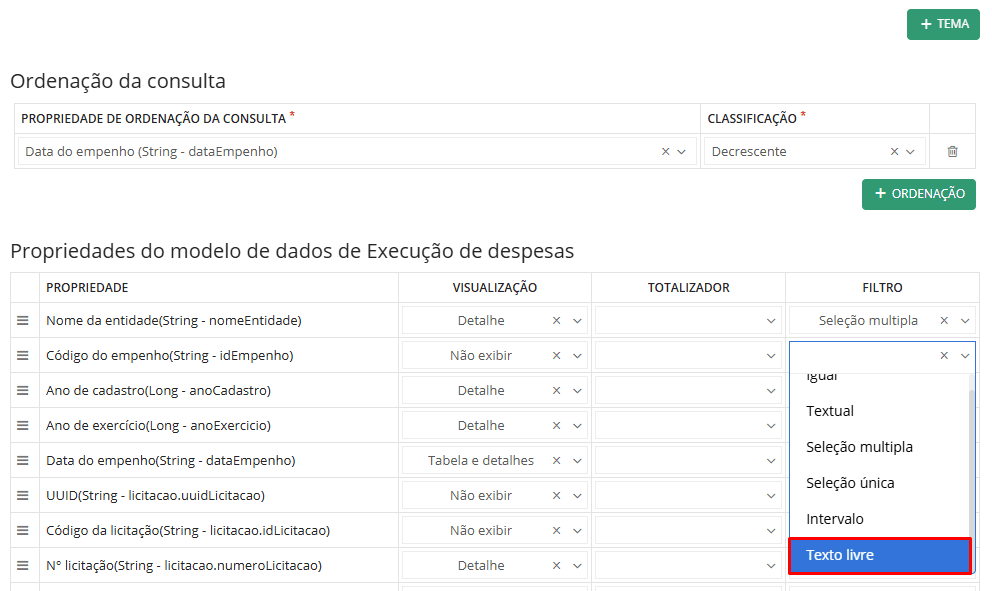Choose Seleção única filter option
Screen dimensions: 992x591
click(879, 483)
